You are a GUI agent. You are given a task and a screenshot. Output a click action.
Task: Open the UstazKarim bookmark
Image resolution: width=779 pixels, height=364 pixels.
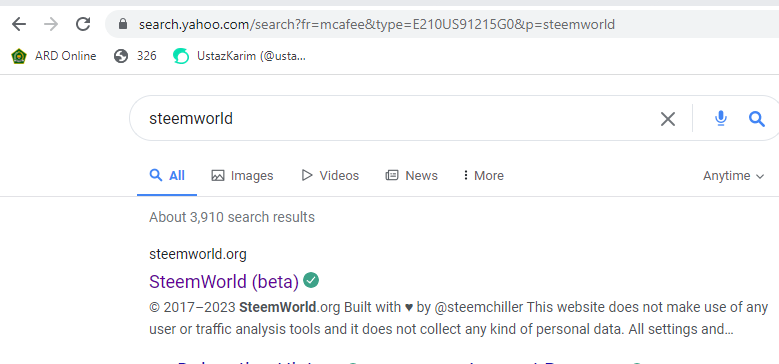point(239,56)
